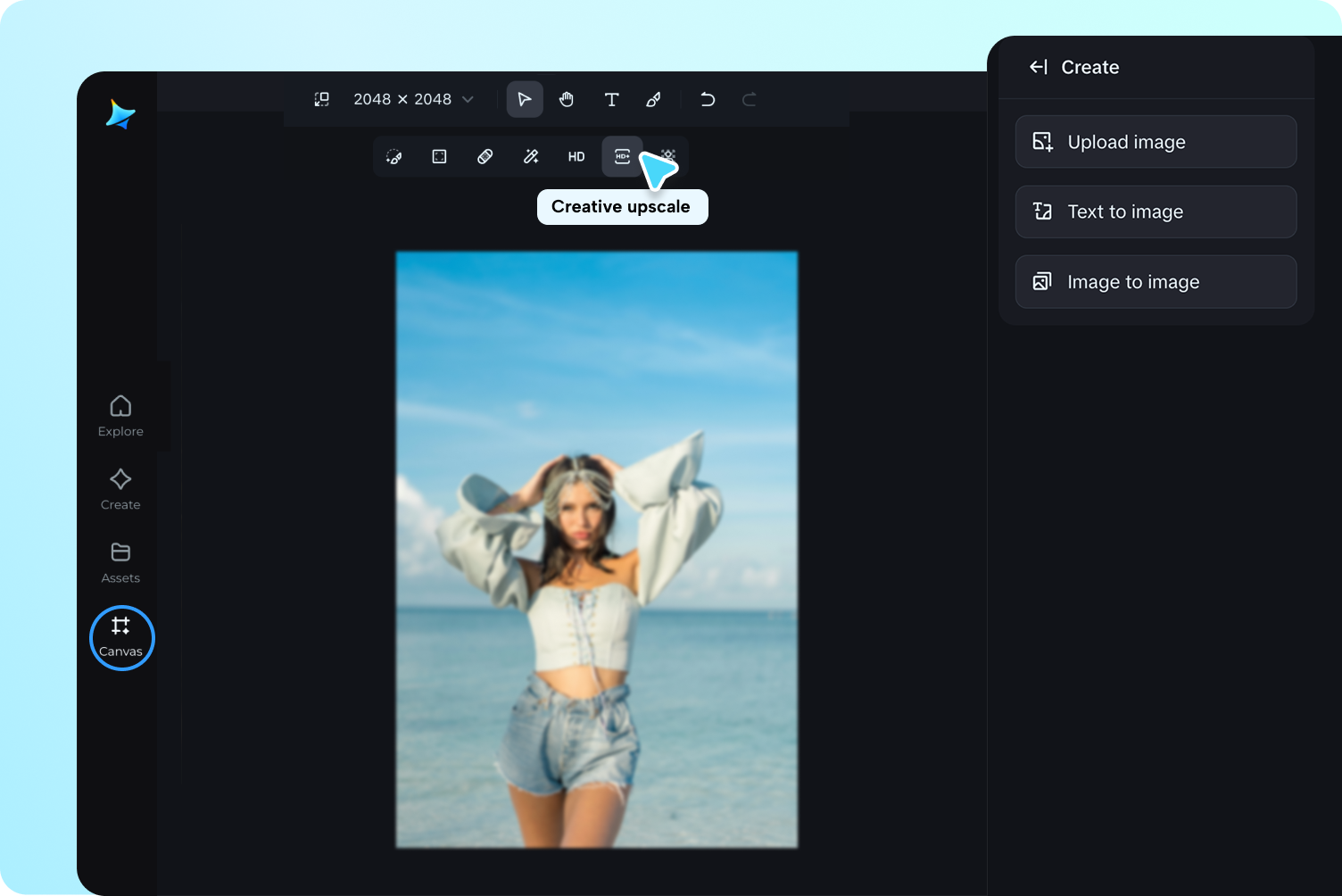
Task: Click the canvas resize icon
Action: [322, 99]
